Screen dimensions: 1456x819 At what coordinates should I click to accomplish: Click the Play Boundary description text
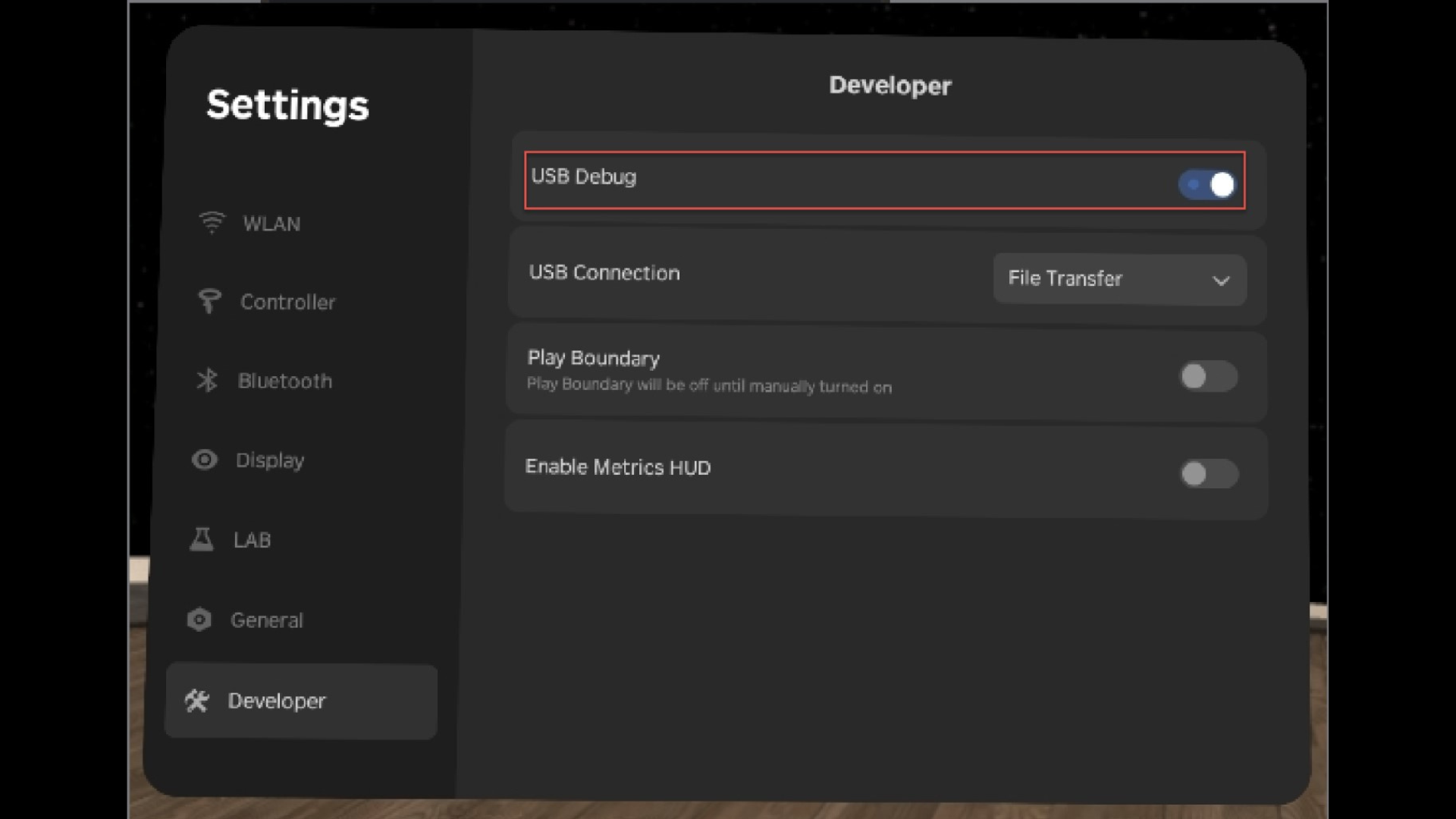pos(708,386)
